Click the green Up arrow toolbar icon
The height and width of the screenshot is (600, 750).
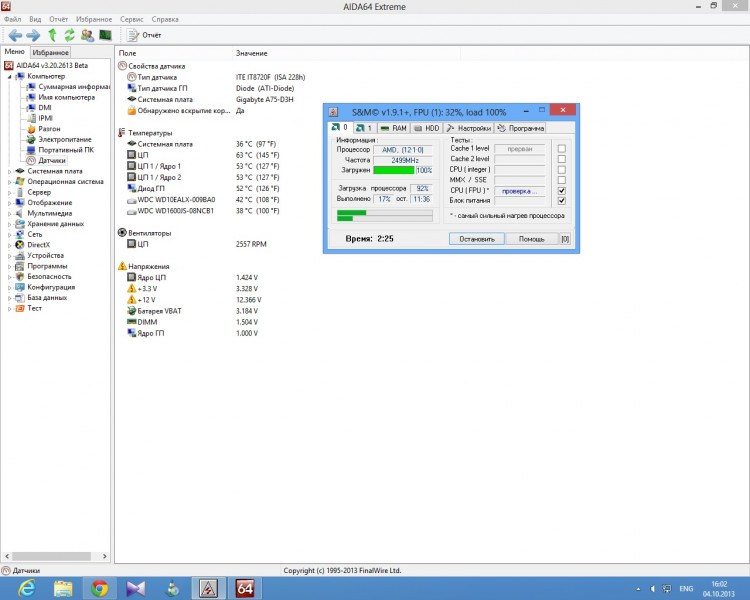click(x=53, y=35)
